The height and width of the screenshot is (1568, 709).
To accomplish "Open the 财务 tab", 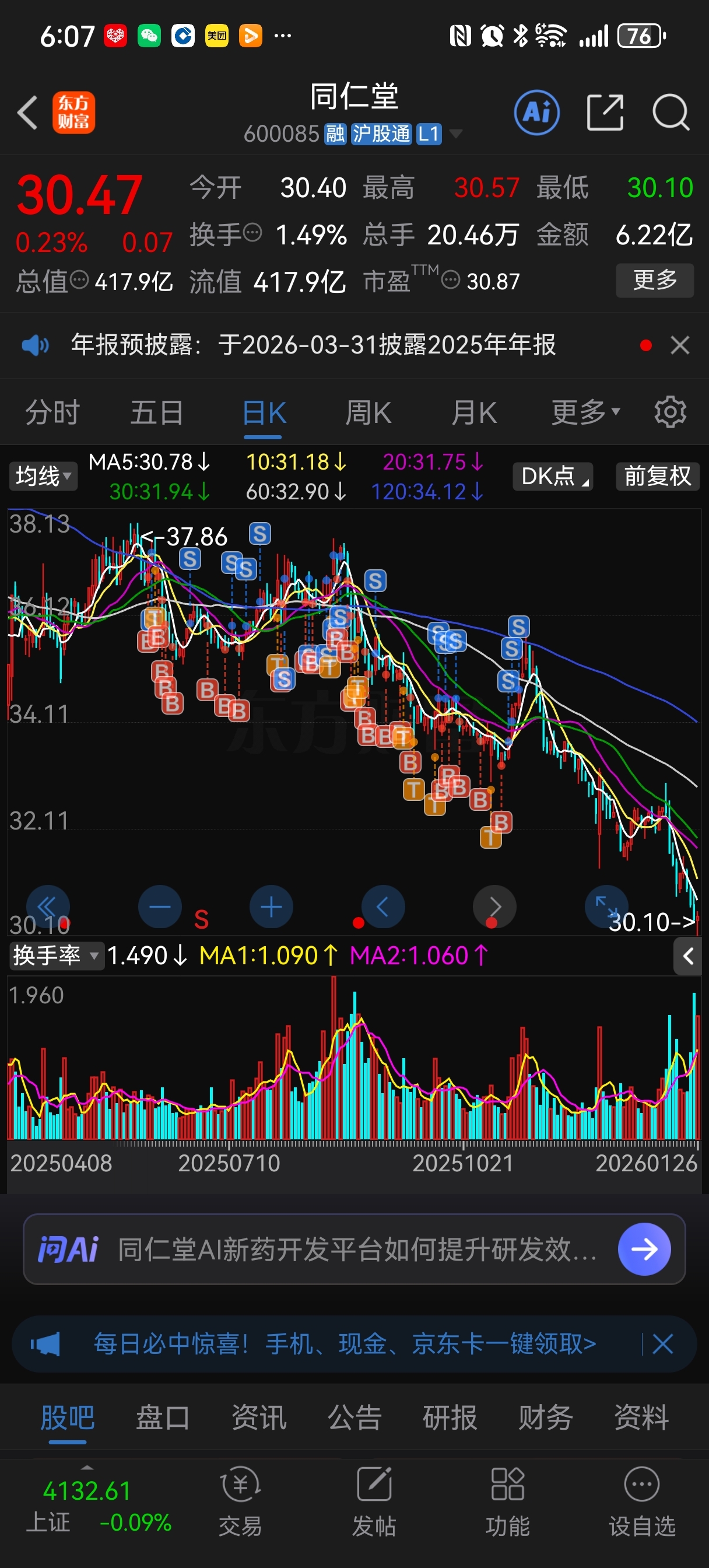I will click(x=545, y=1417).
